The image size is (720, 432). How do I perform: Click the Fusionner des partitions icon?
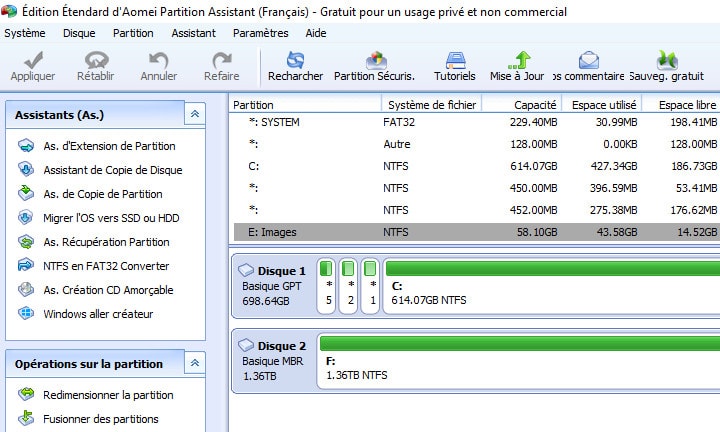click(x=26, y=418)
